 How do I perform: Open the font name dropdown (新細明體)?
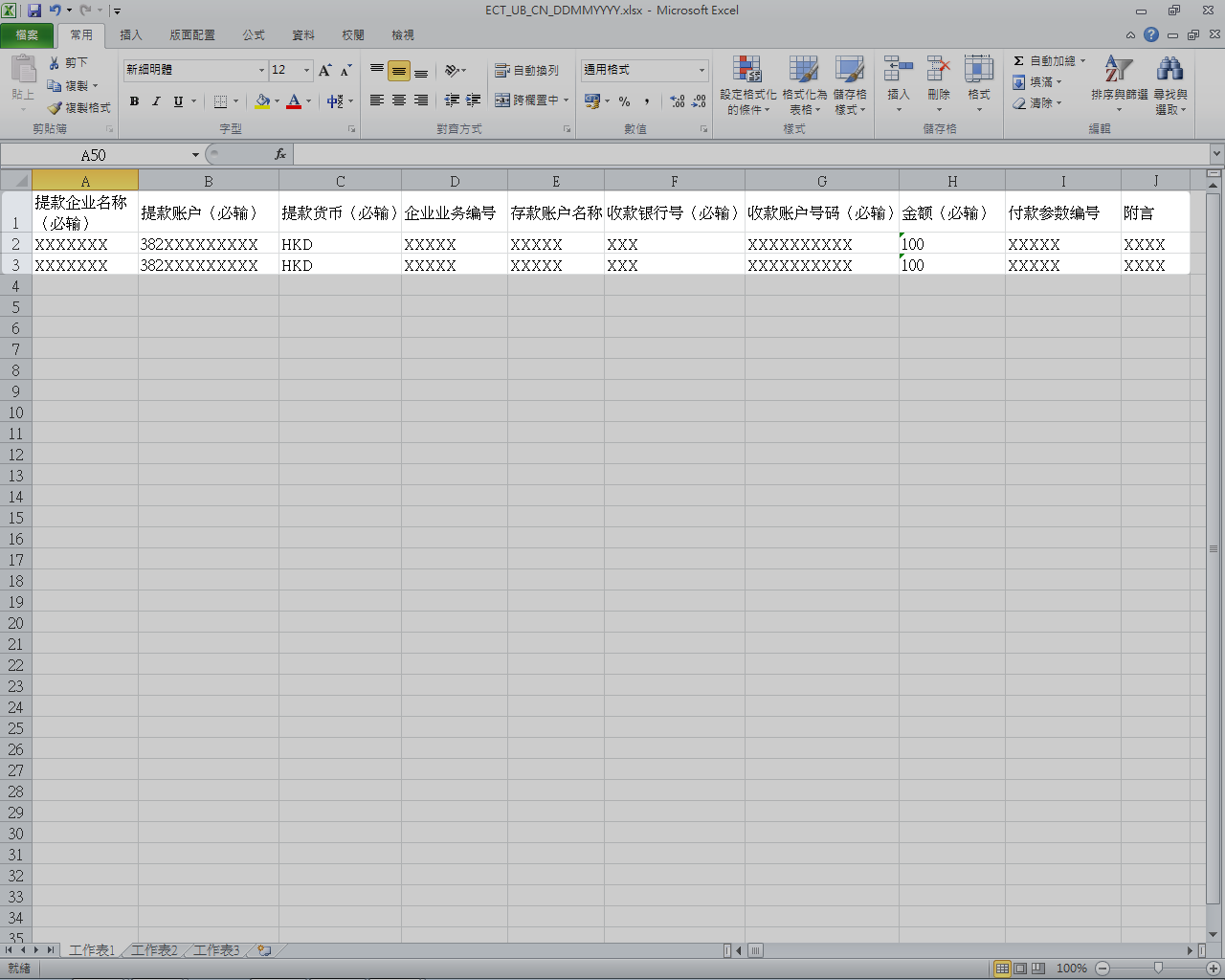pos(261,70)
